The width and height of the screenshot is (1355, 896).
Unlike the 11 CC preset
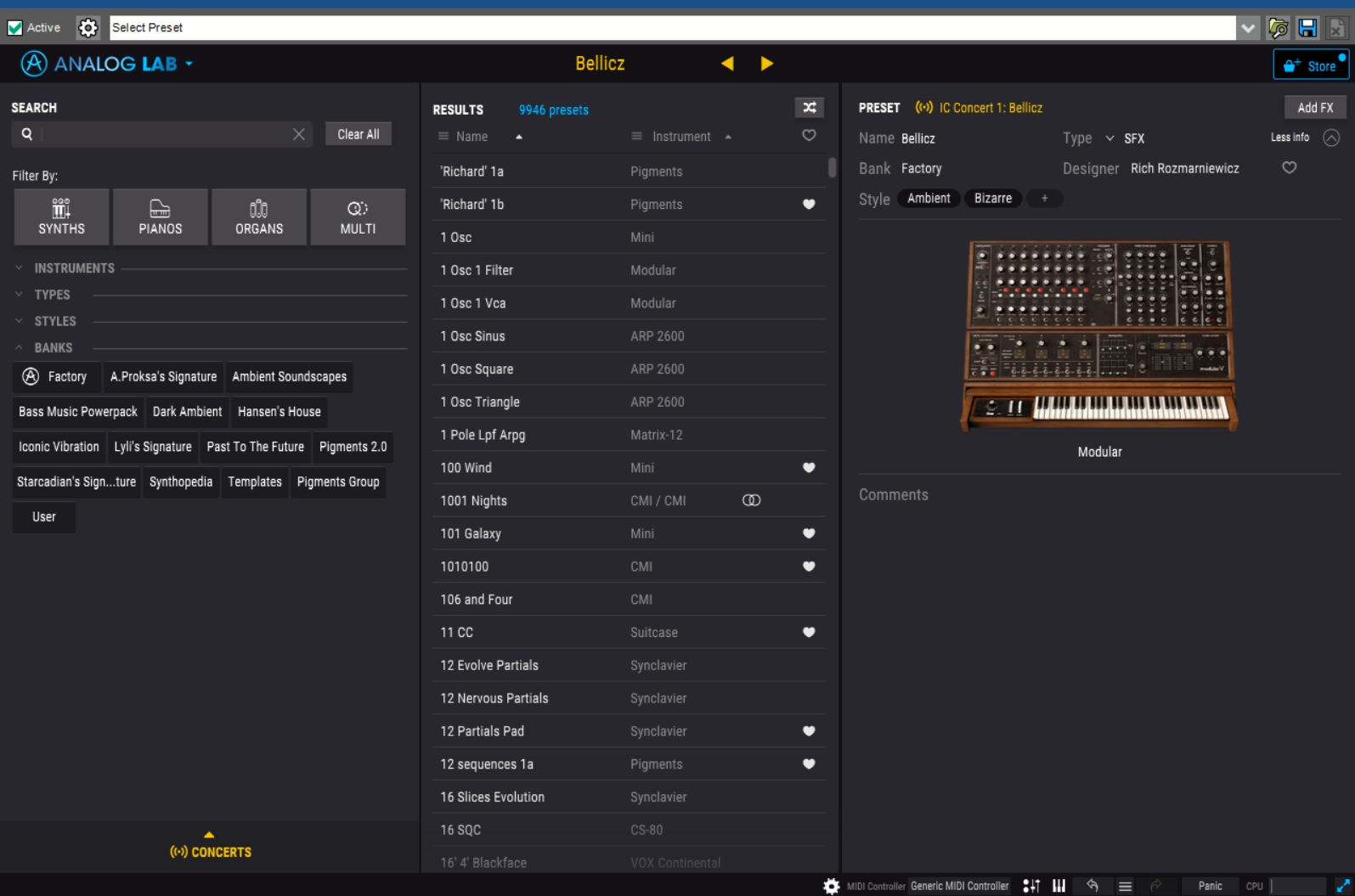point(810,632)
